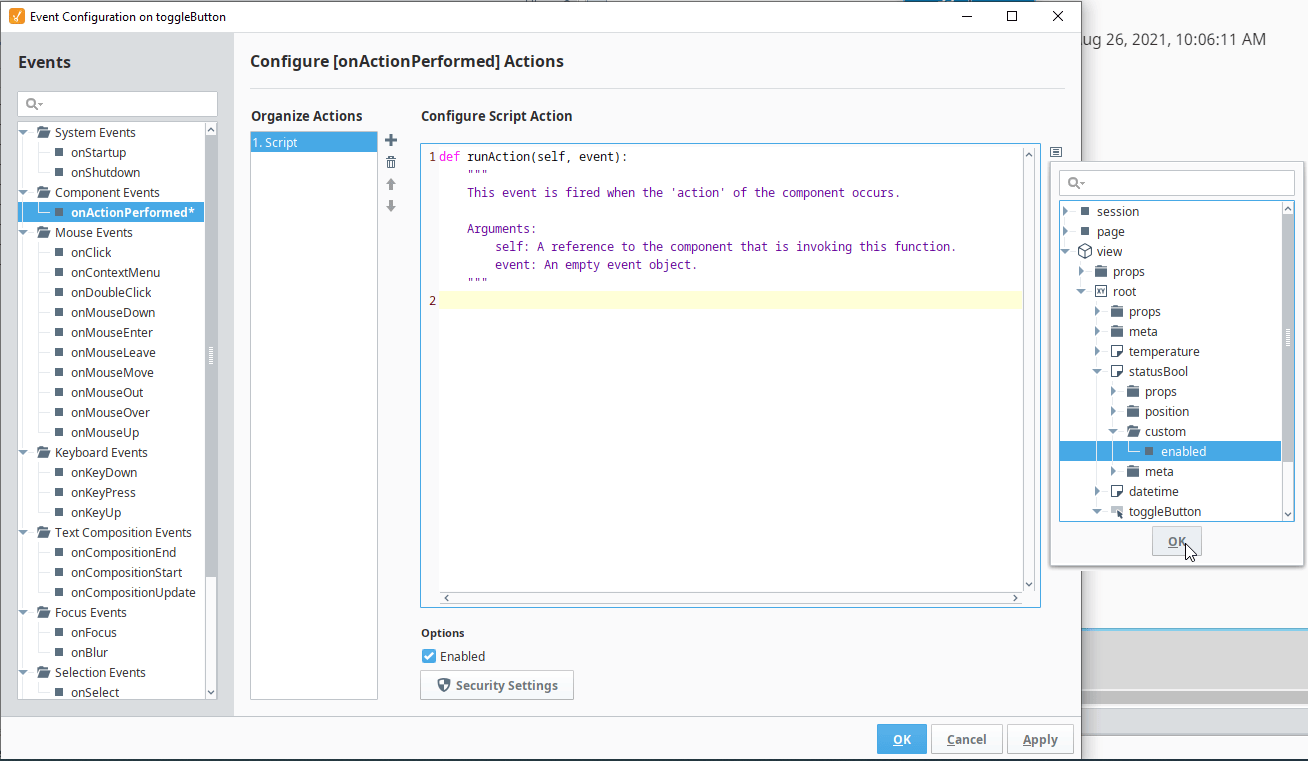Collapse the statusBool node
The height and width of the screenshot is (761, 1308).
point(1098,372)
